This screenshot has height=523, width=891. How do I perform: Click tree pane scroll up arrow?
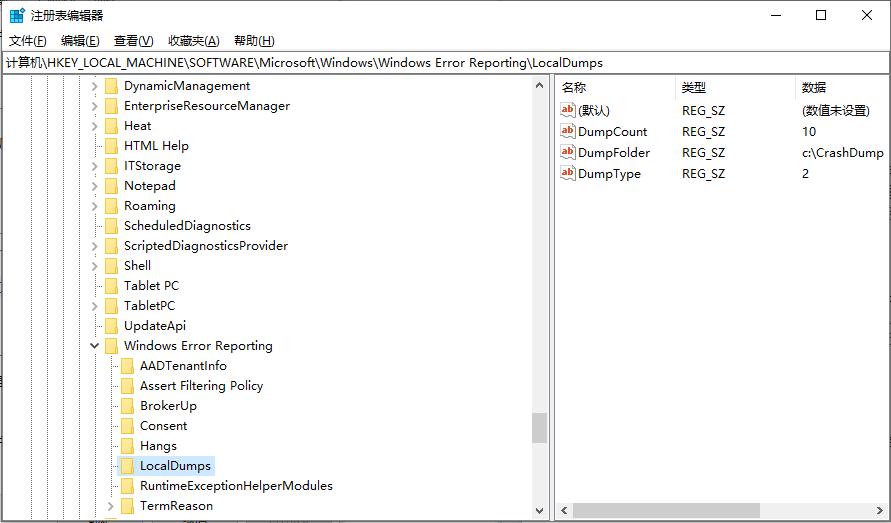coord(539,85)
